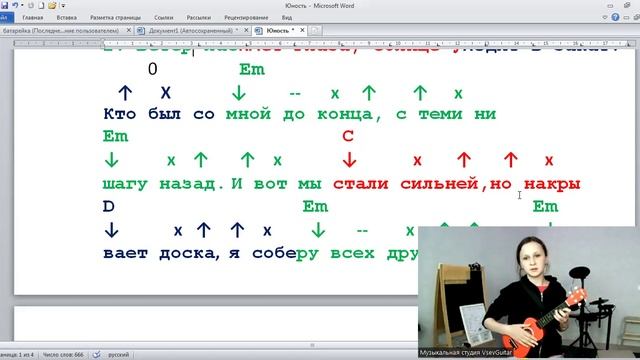Click the word 'конца,' in the lyrics
Viewport: 640px width, 360px height.
(349, 114)
